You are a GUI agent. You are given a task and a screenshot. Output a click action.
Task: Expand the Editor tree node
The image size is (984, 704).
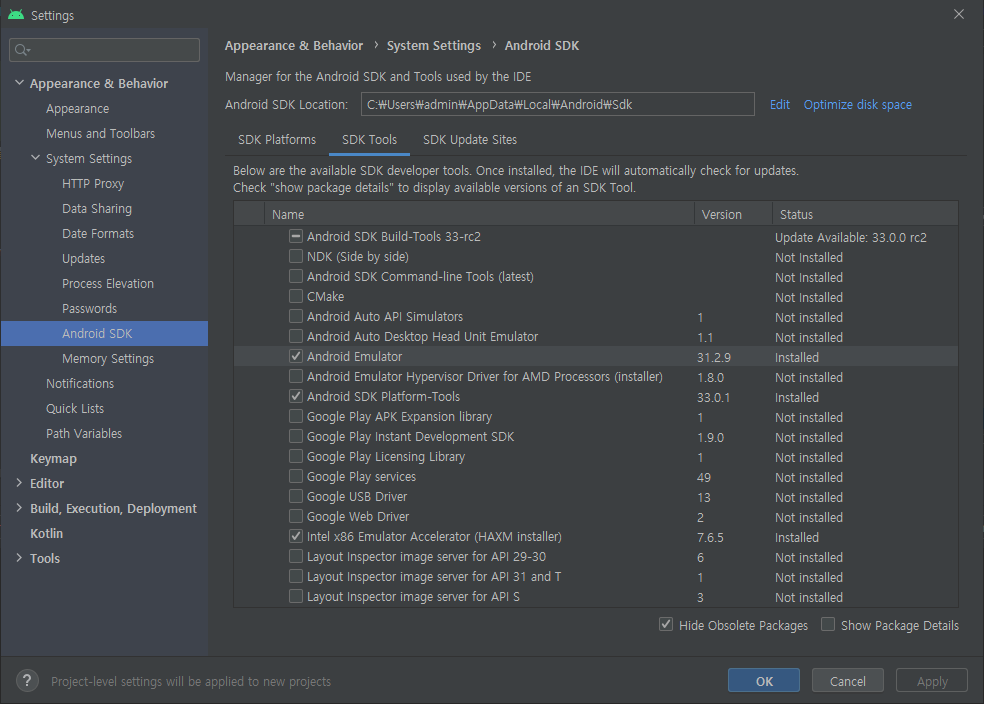coord(19,483)
